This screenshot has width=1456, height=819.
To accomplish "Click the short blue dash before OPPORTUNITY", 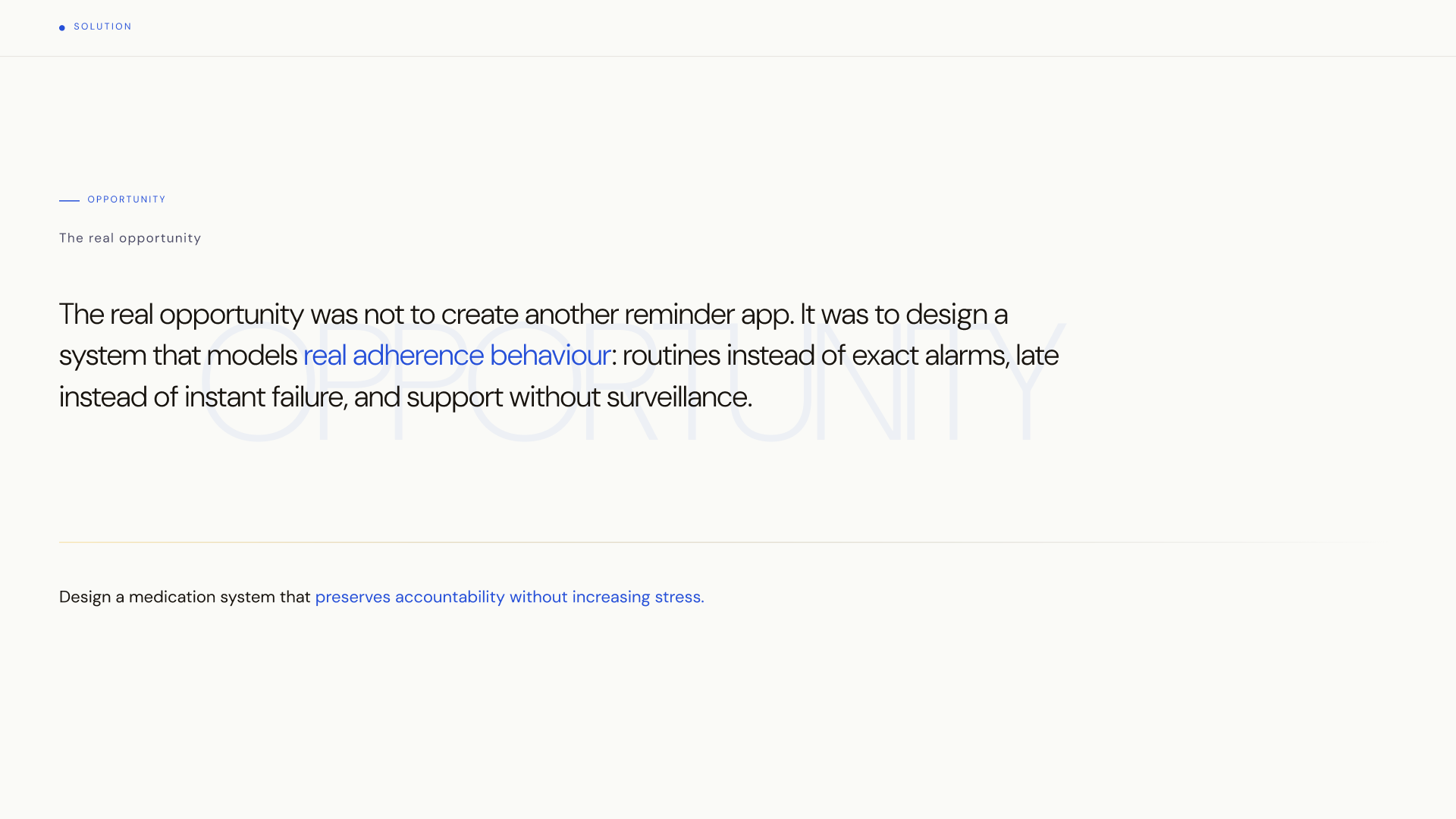I will (69, 200).
